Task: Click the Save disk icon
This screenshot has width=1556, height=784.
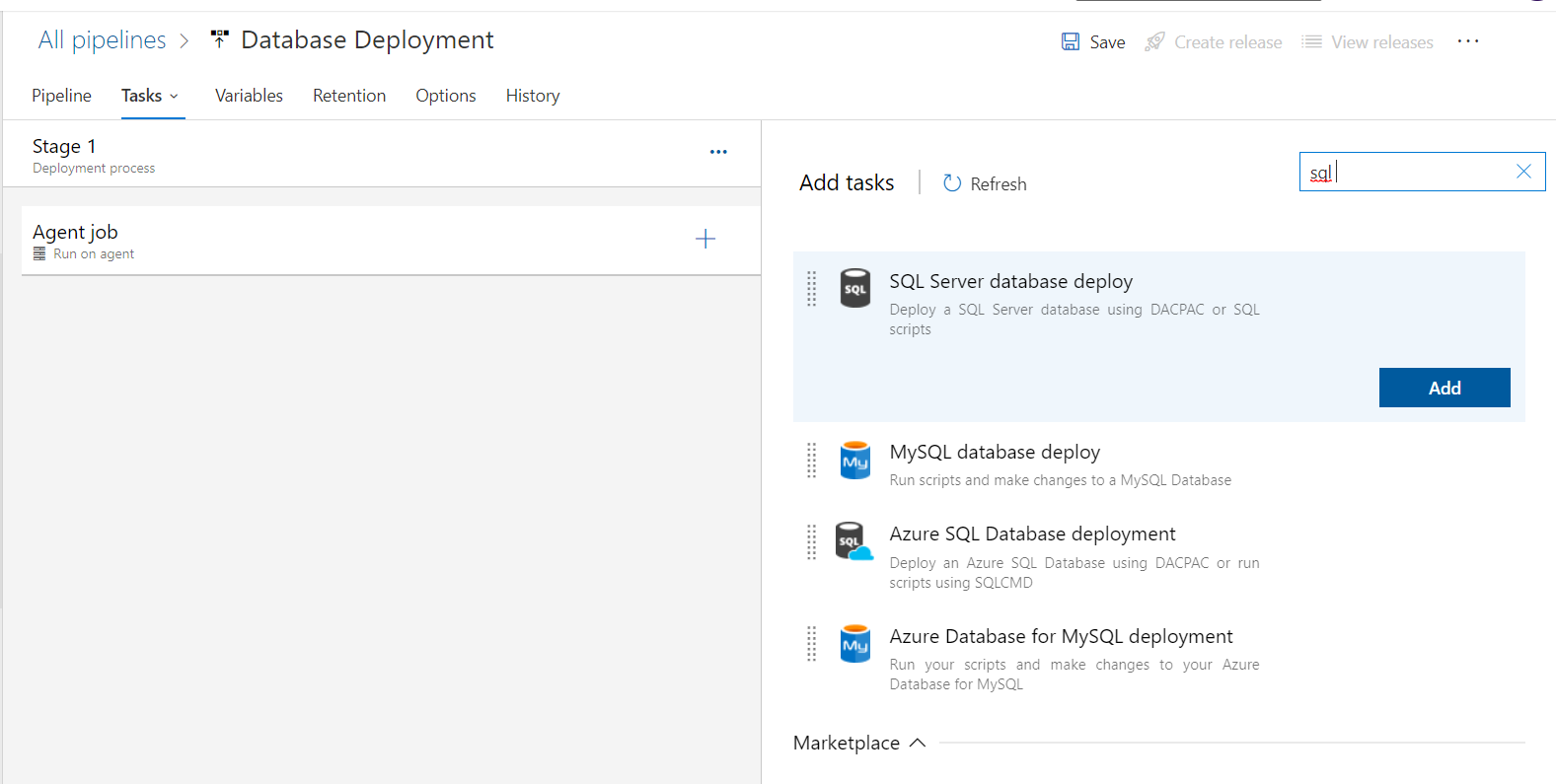Action: pyautogui.click(x=1071, y=41)
